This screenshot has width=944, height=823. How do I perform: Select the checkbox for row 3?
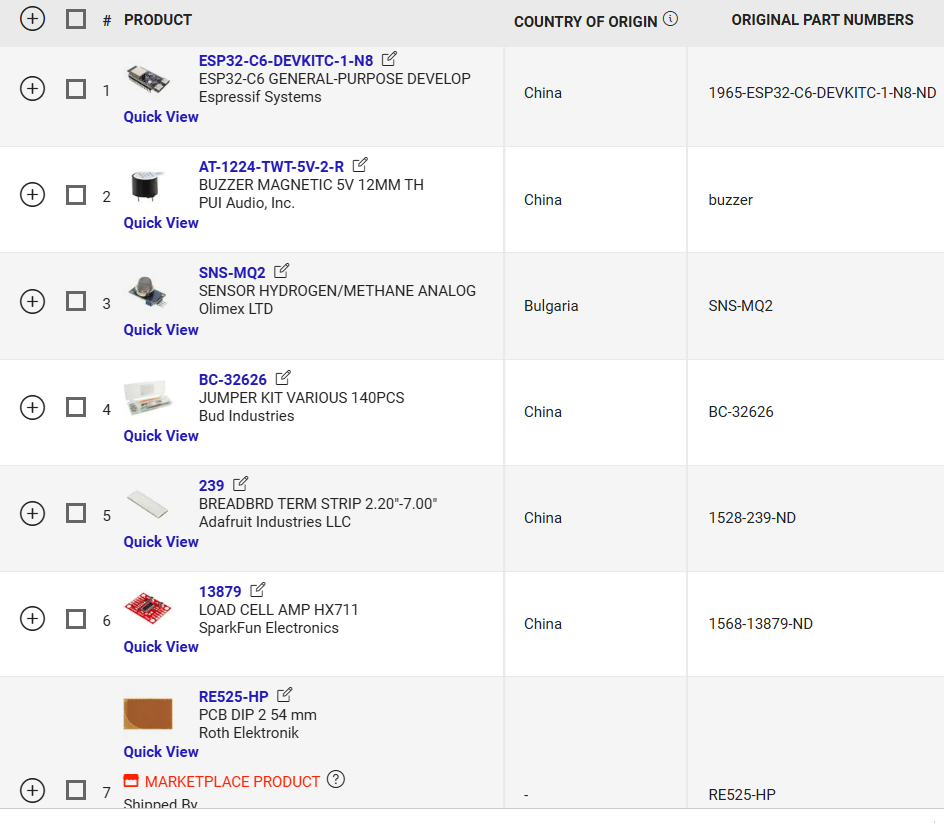pos(76,301)
